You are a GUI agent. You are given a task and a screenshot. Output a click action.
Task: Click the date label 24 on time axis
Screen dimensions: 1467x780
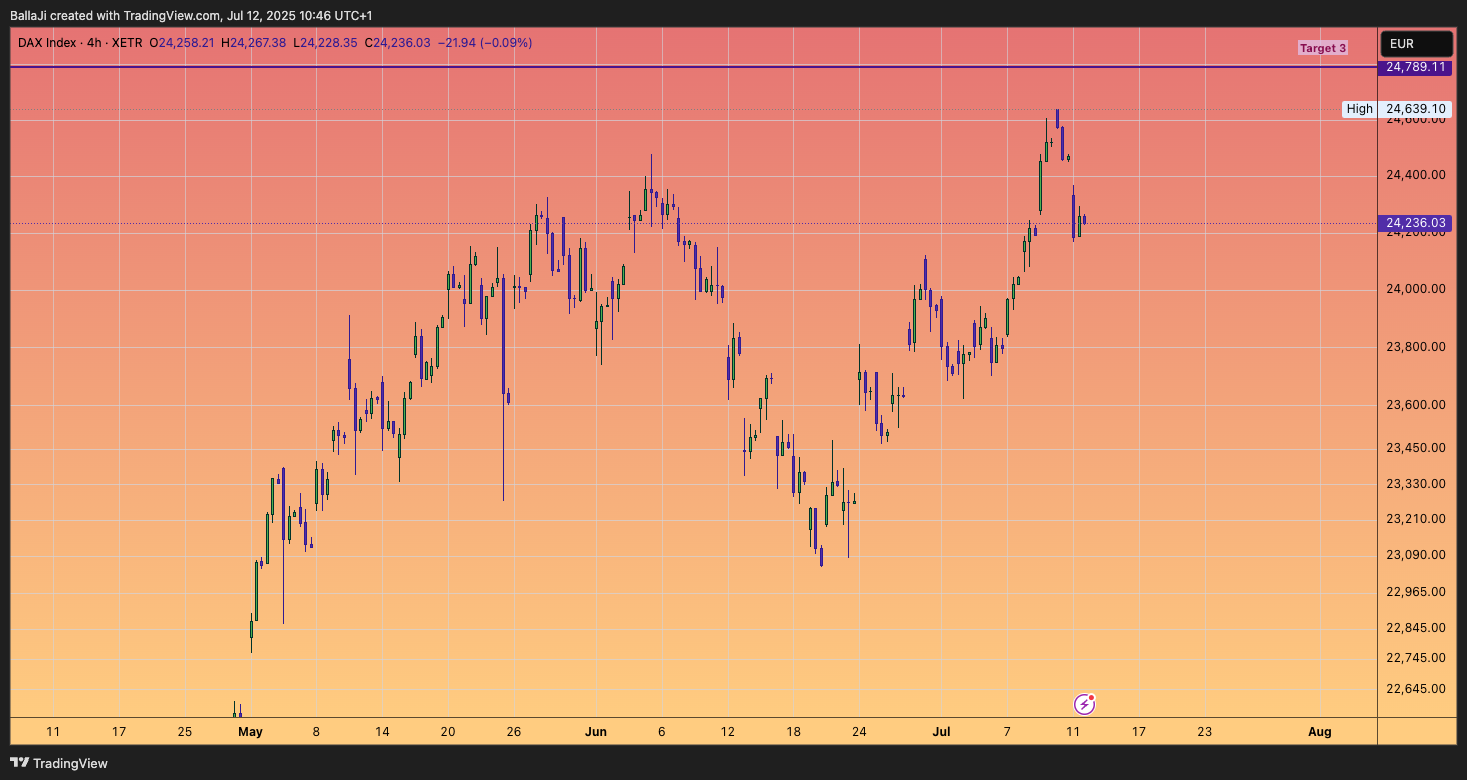tap(859, 732)
